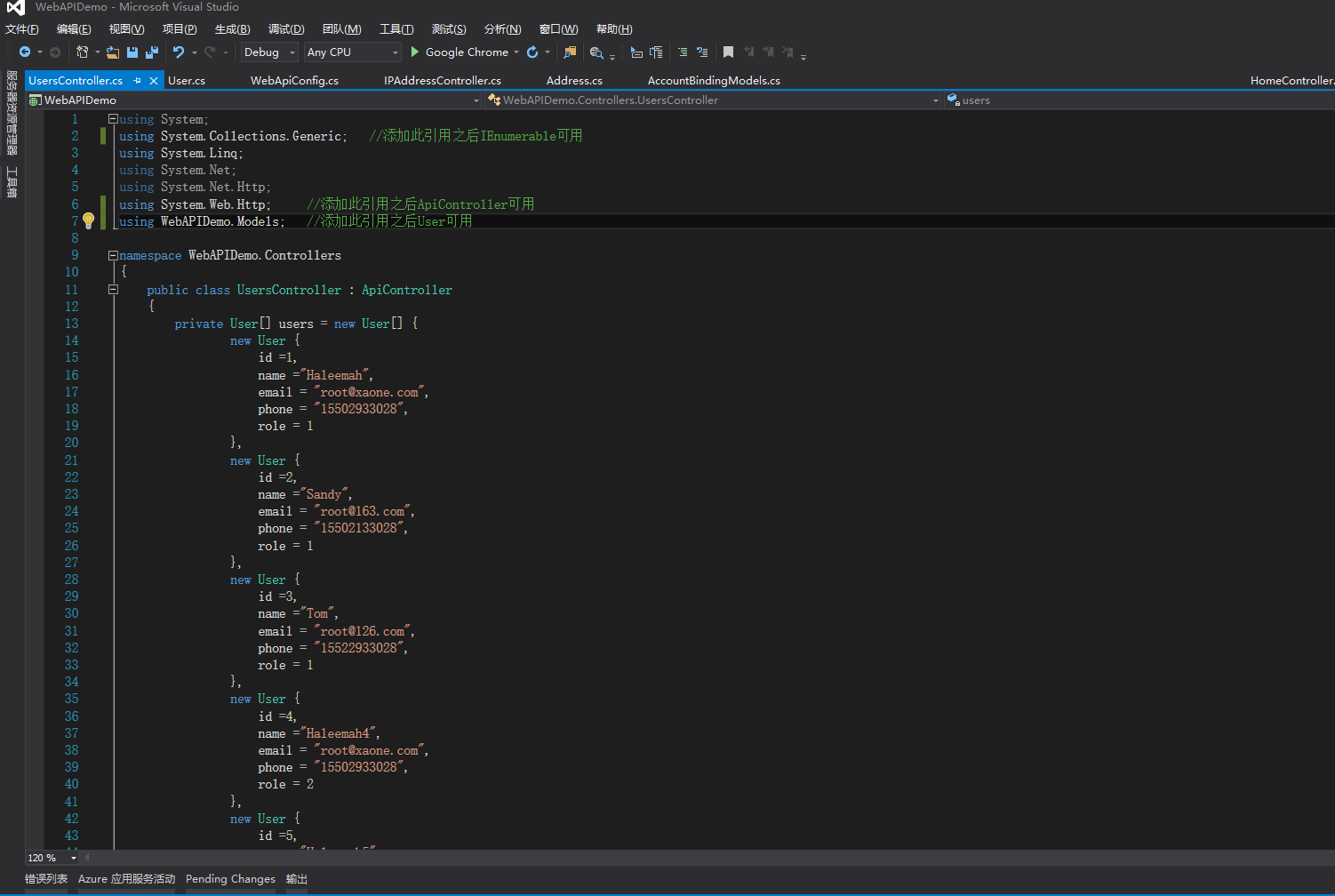Open the WebAPIDemo project scope dropdown
This screenshot has height=896, width=1335.
tap(254, 100)
